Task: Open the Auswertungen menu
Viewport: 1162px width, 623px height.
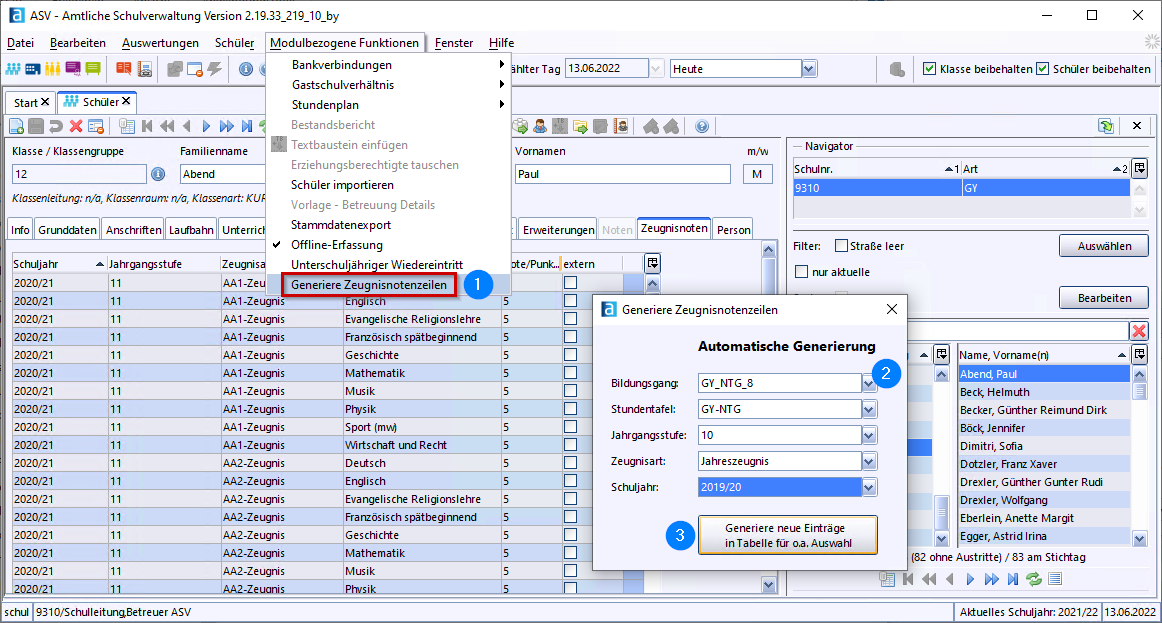Action: 160,43
